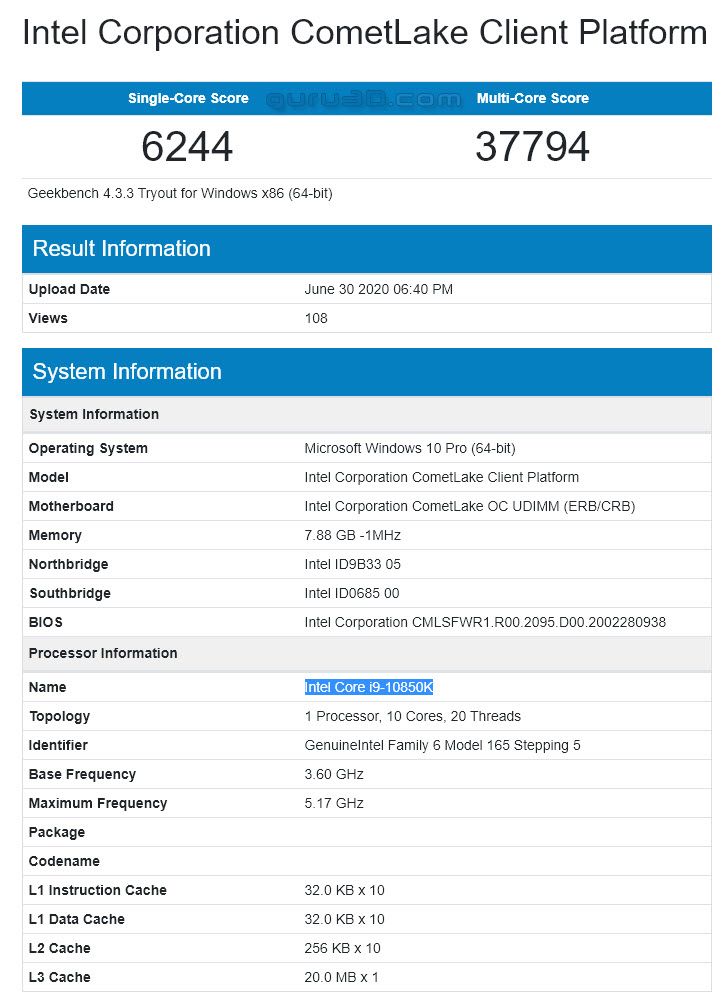Select Northbridge value 'Intel ID9B33 05'
725x1002 pixels.
point(353,564)
